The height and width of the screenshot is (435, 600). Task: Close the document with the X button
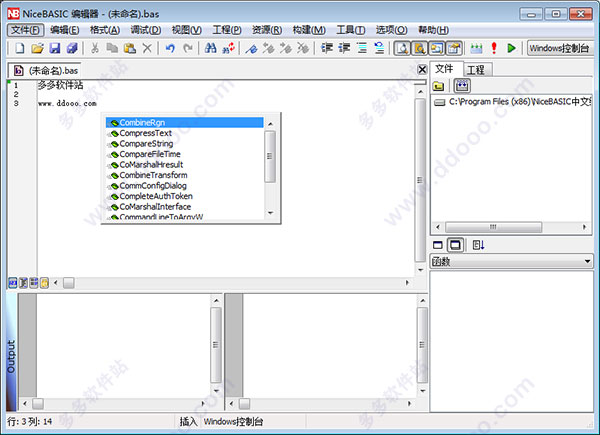422,70
